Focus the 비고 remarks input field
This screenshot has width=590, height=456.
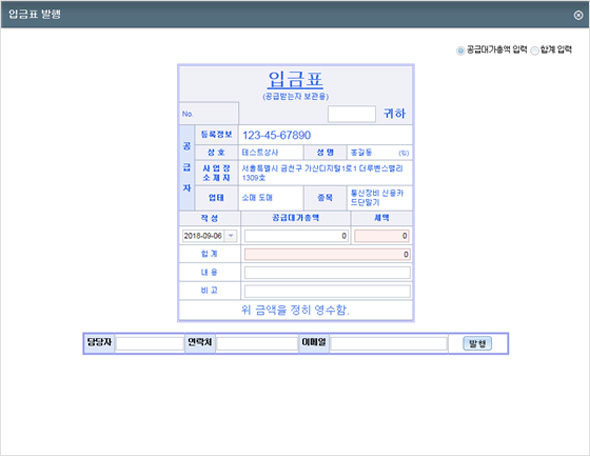[x=327, y=291]
